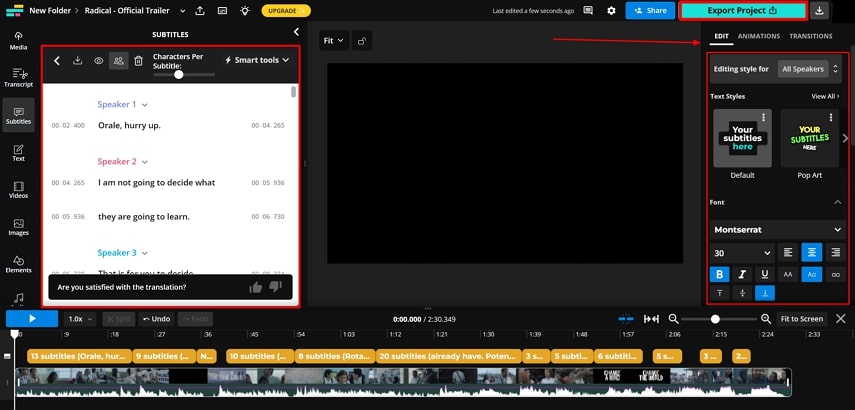
Task: Open font size 30 dropdown
Action: 742,253
